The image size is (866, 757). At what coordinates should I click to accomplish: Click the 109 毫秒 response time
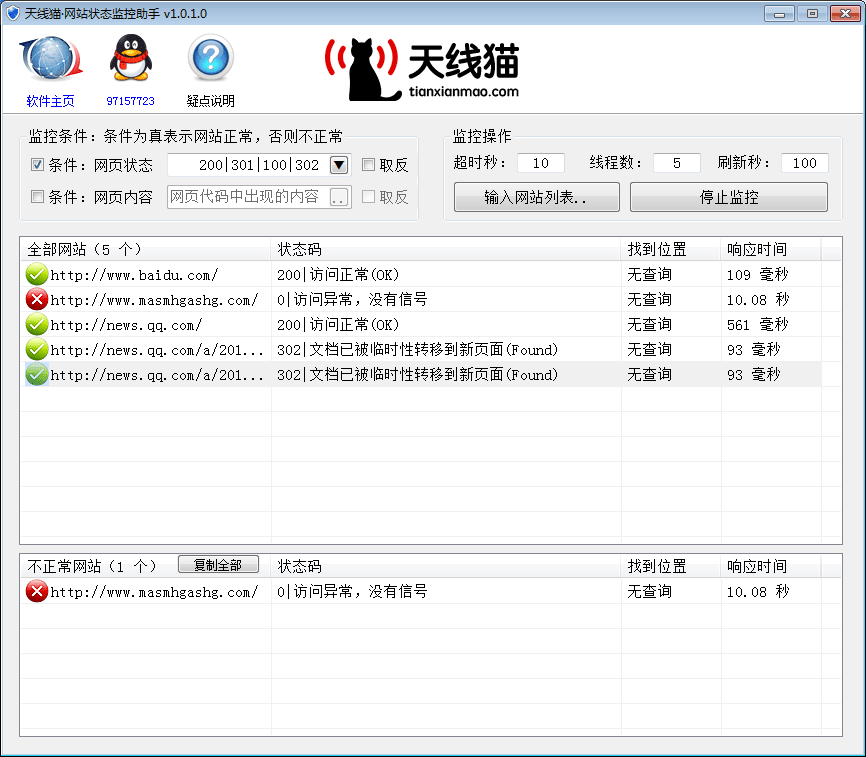[757, 274]
